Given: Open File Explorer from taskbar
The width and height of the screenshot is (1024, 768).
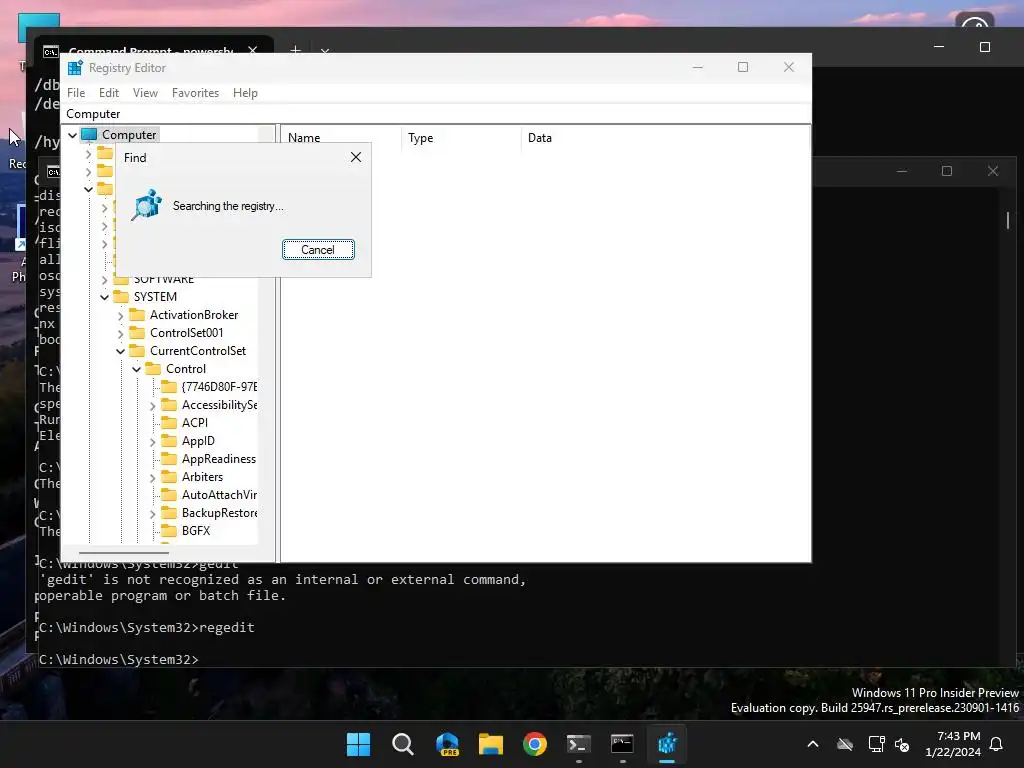Looking at the screenshot, I should coord(491,744).
